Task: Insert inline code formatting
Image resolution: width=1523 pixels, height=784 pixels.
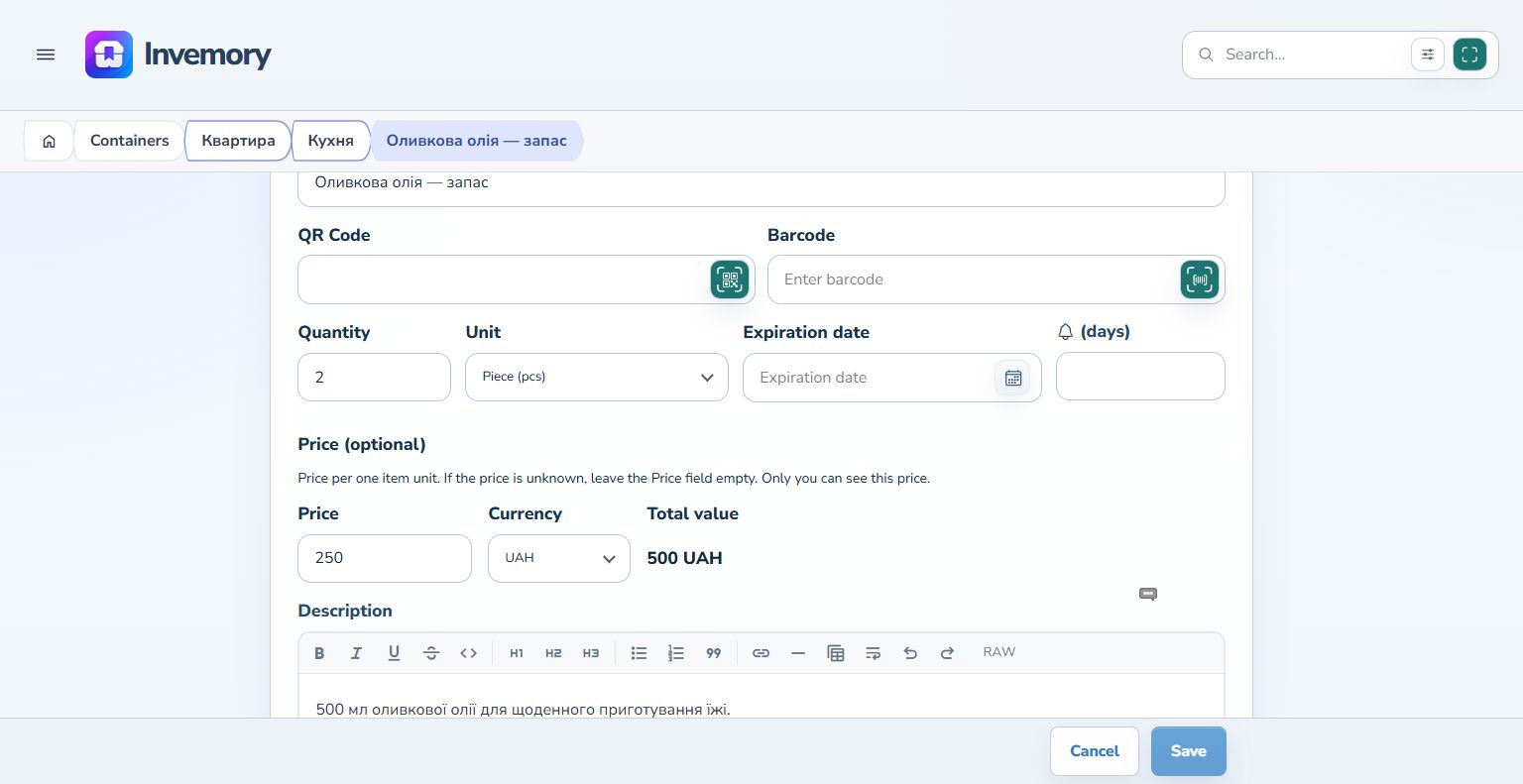Action: tap(469, 653)
